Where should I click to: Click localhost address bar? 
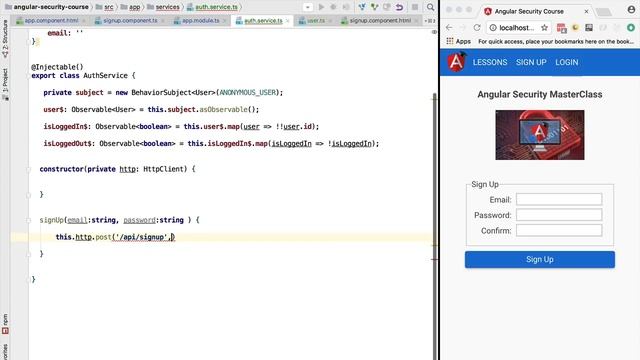[519, 28]
